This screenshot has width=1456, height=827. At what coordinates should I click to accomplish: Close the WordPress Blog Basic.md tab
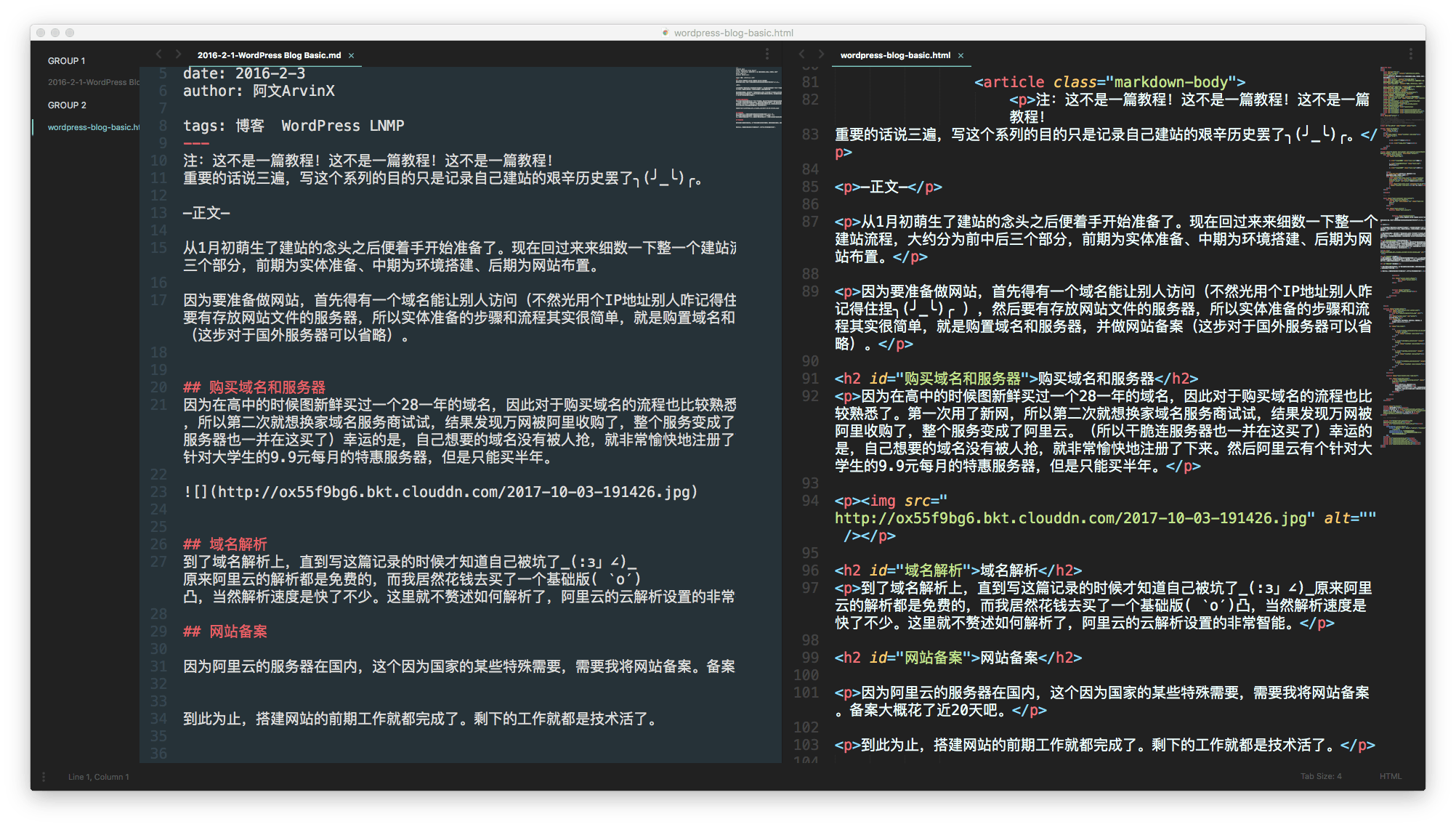[352, 55]
